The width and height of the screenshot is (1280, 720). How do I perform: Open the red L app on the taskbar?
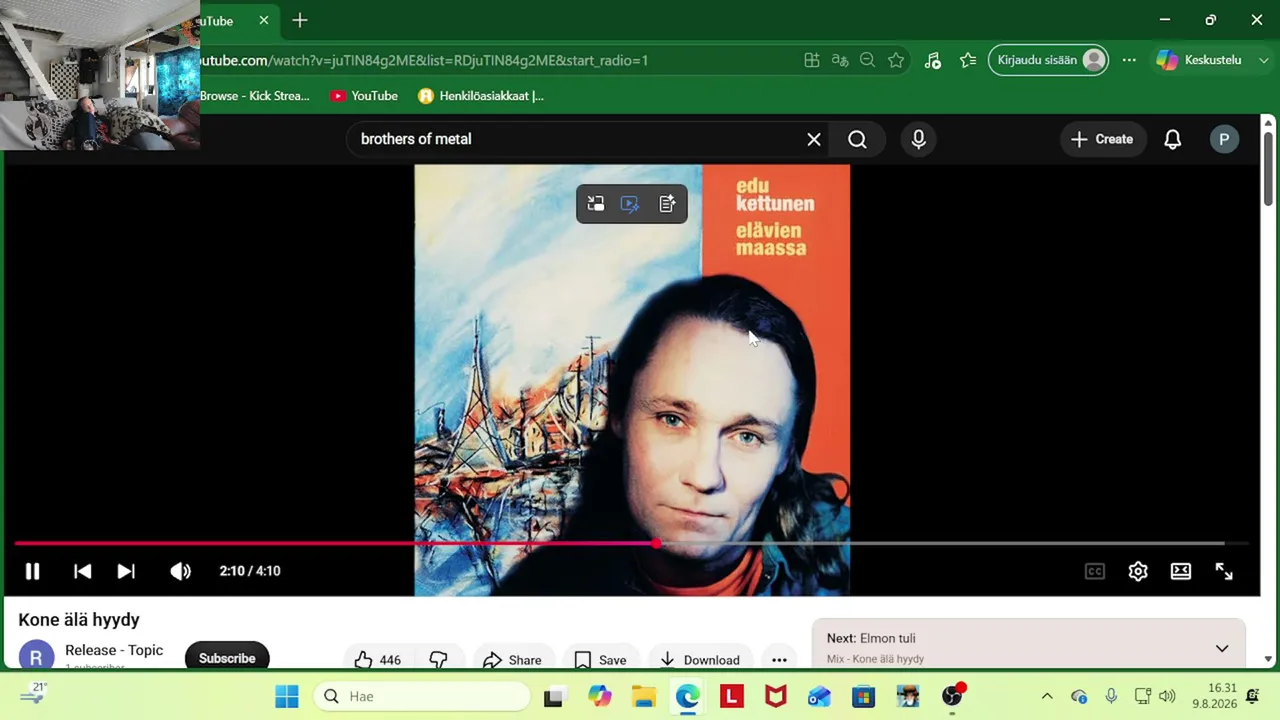point(732,696)
